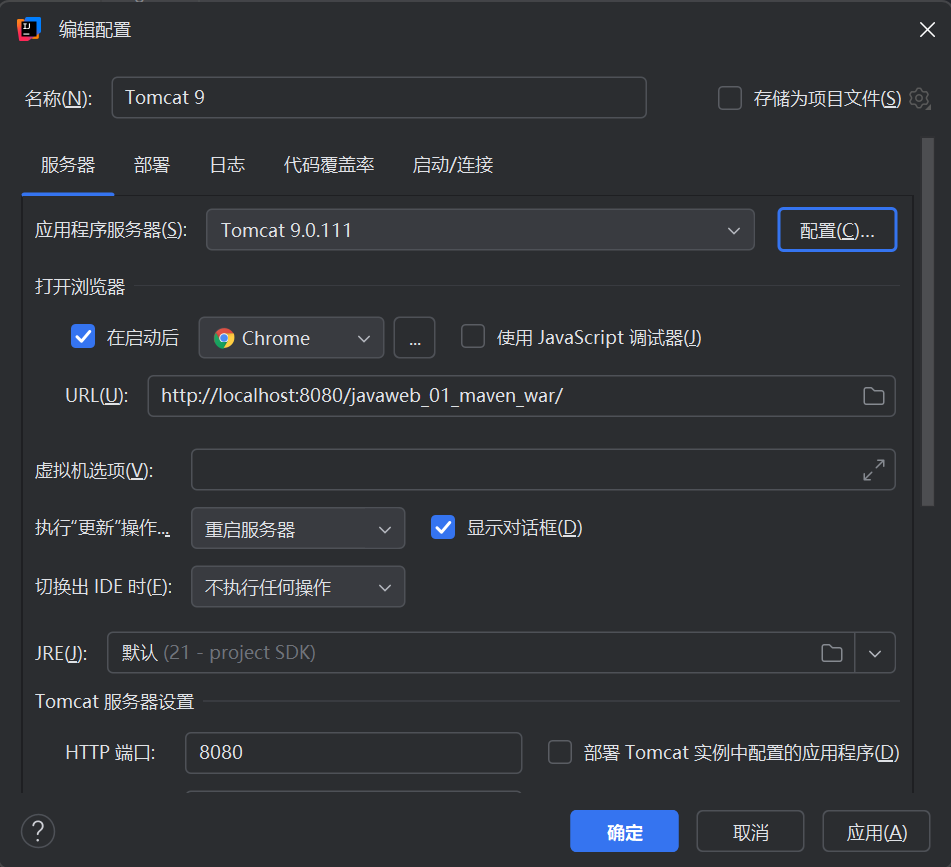Click the JRE field showing 默认
Viewport: 951px width, 867px height.
pos(481,653)
